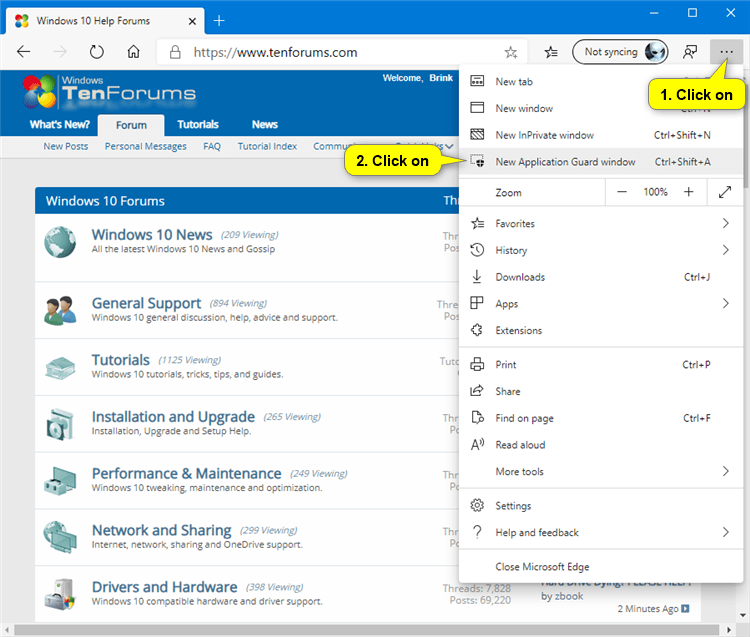Click the Print printer icon

(x=477, y=364)
